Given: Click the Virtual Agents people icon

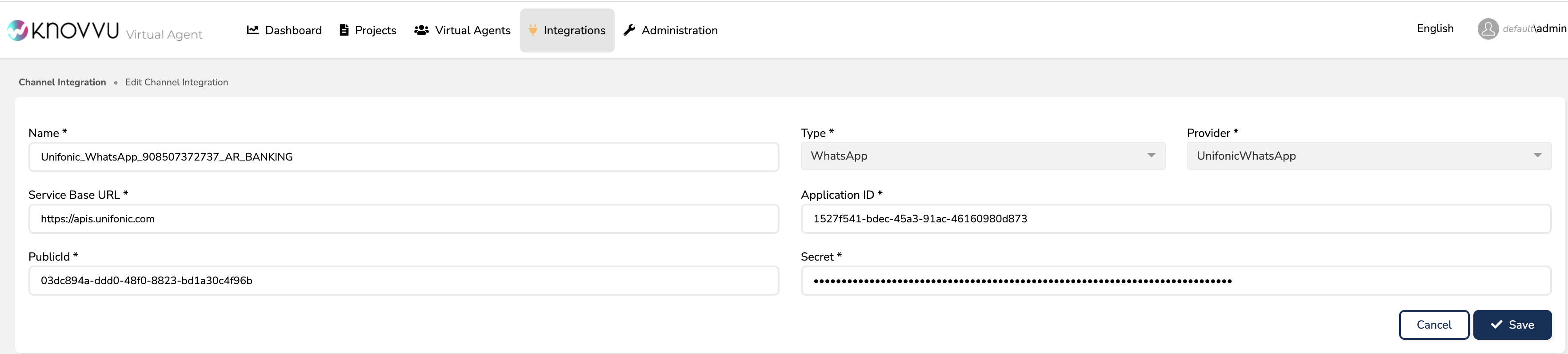Looking at the screenshot, I should tap(421, 30).
